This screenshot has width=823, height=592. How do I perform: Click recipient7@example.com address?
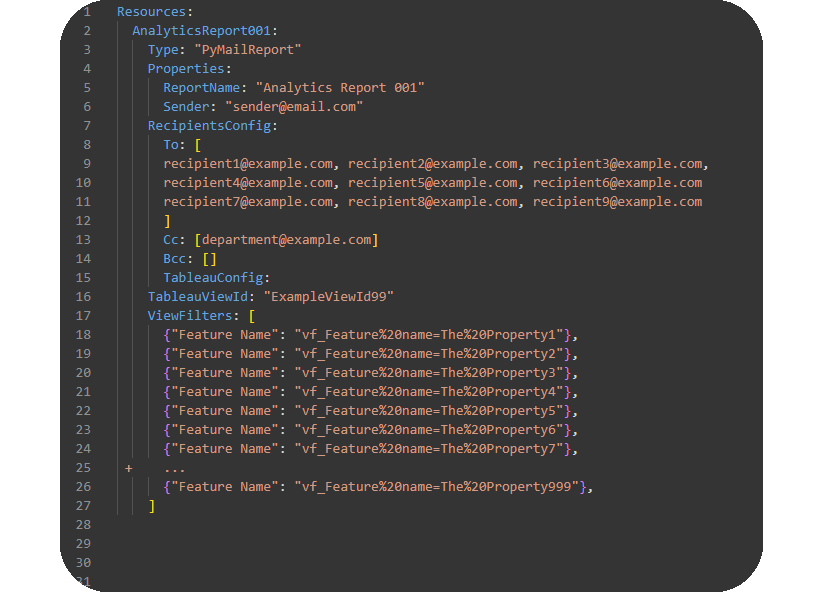point(248,202)
